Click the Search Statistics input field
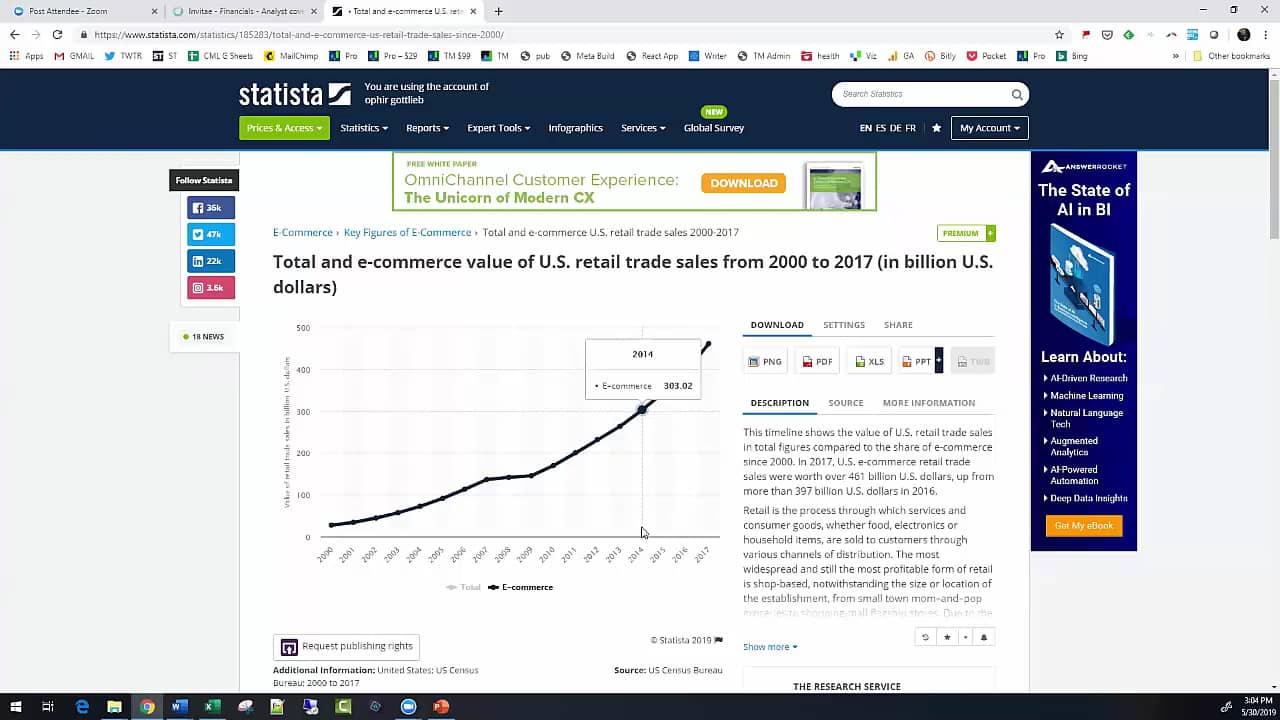 click(x=920, y=94)
